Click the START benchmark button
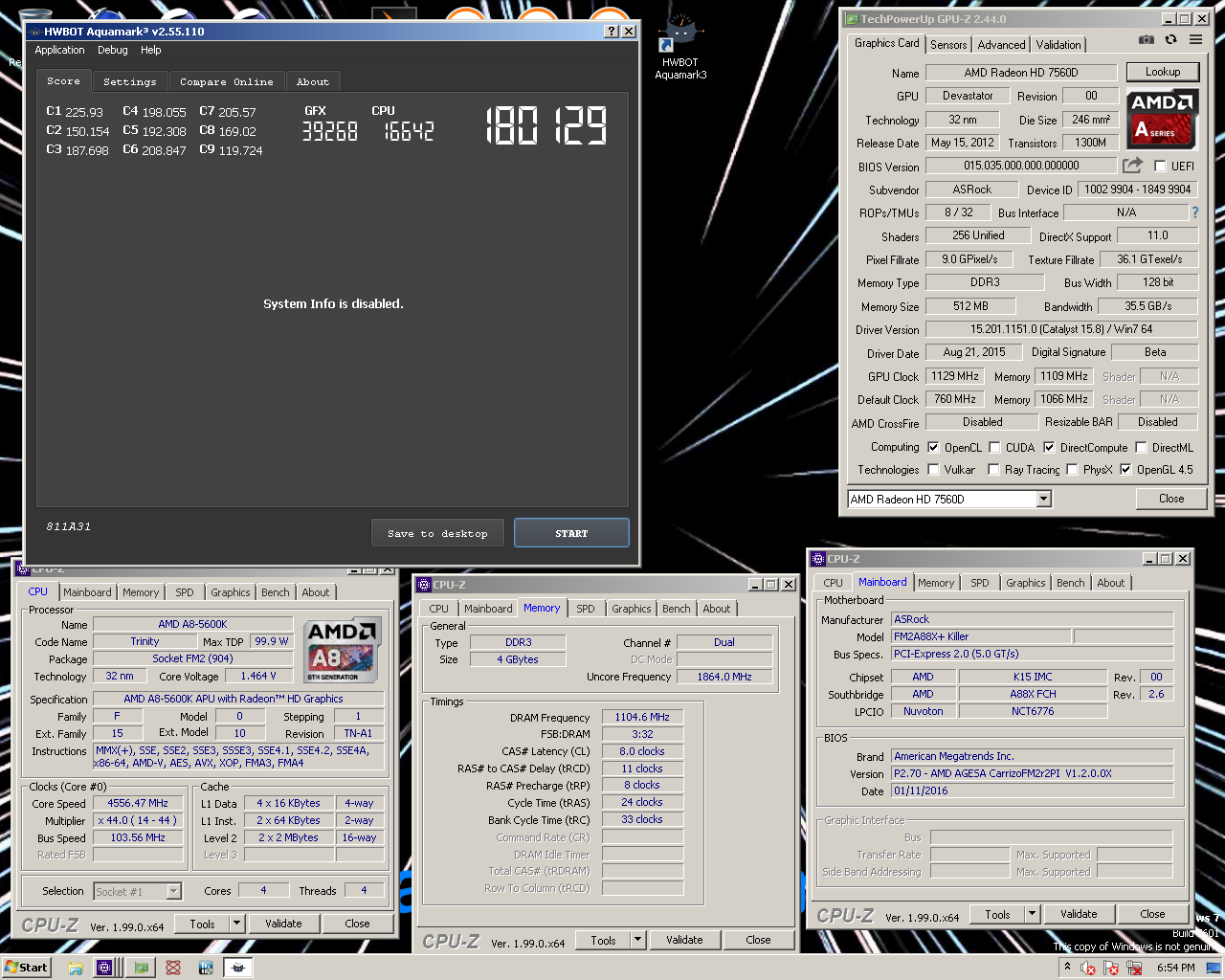Viewport: 1225px width, 980px height. tap(571, 533)
